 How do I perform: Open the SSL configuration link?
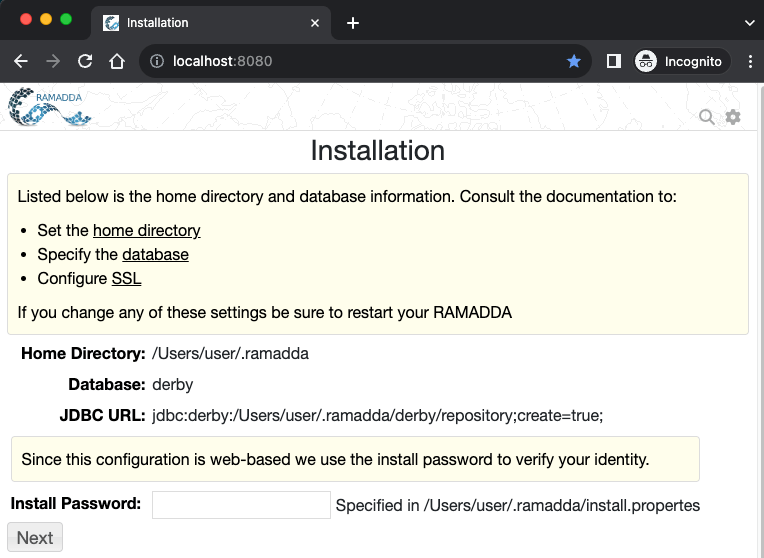[126, 278]
